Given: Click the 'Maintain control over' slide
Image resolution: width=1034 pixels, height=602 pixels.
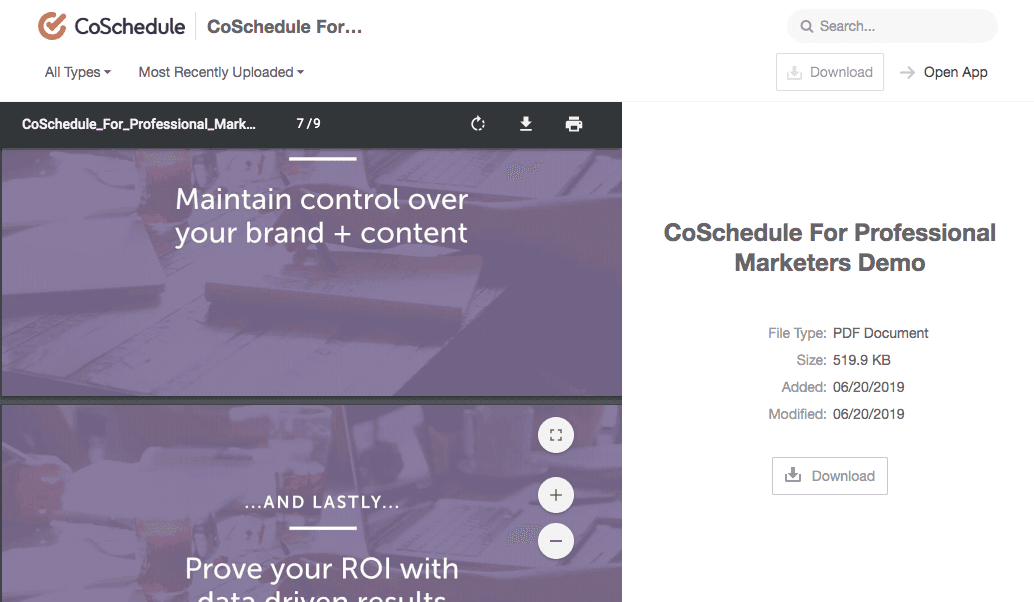Looking at the screenshot, I should point(311,272).
